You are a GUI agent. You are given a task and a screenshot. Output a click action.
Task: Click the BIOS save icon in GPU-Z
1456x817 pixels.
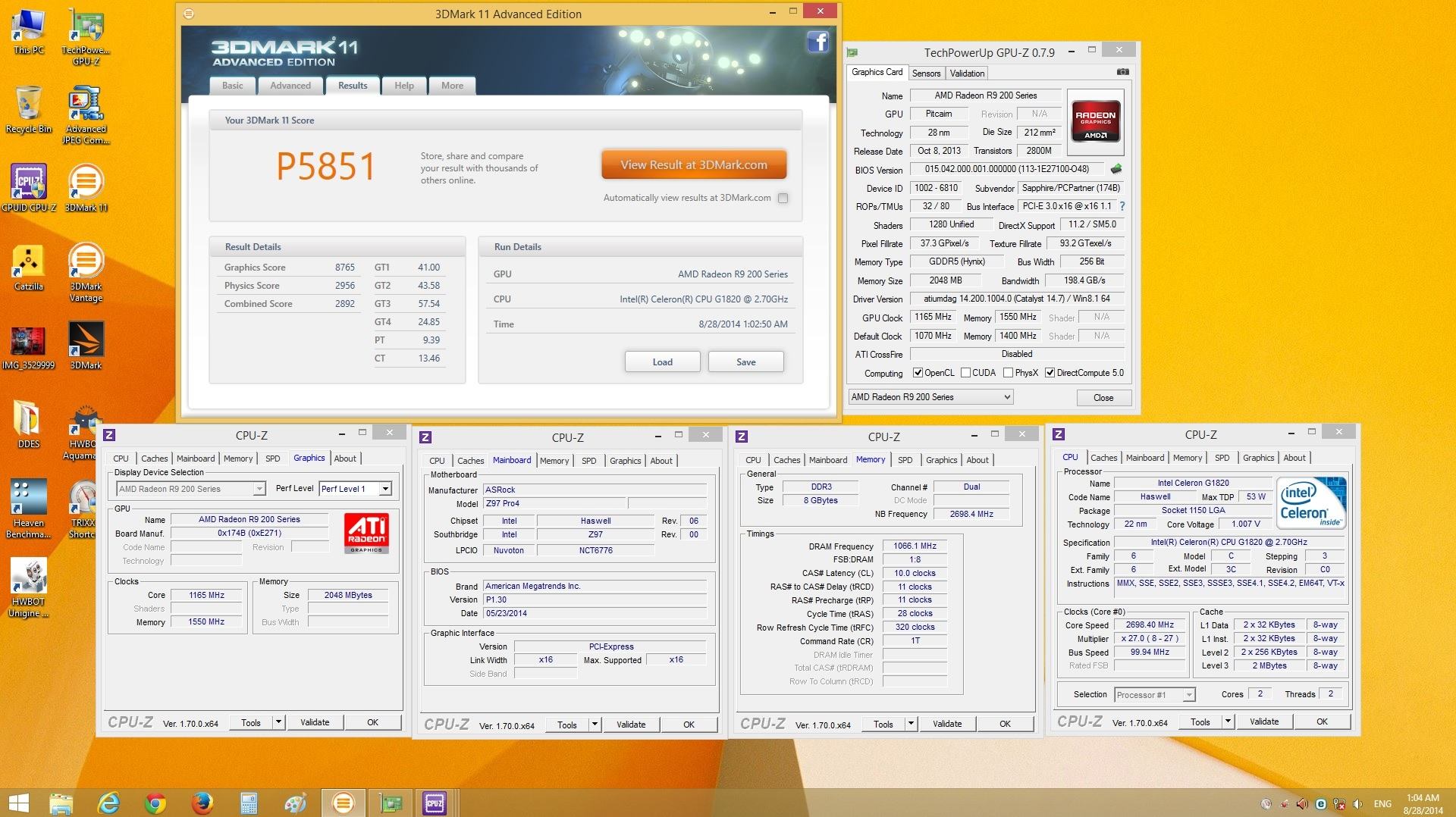coord(1116,169)
